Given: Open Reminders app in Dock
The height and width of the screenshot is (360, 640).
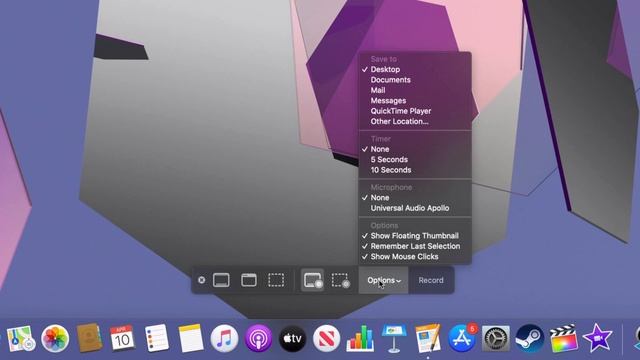Looking at the screenshot, I should pyautogui.click(x=156, y=338).
